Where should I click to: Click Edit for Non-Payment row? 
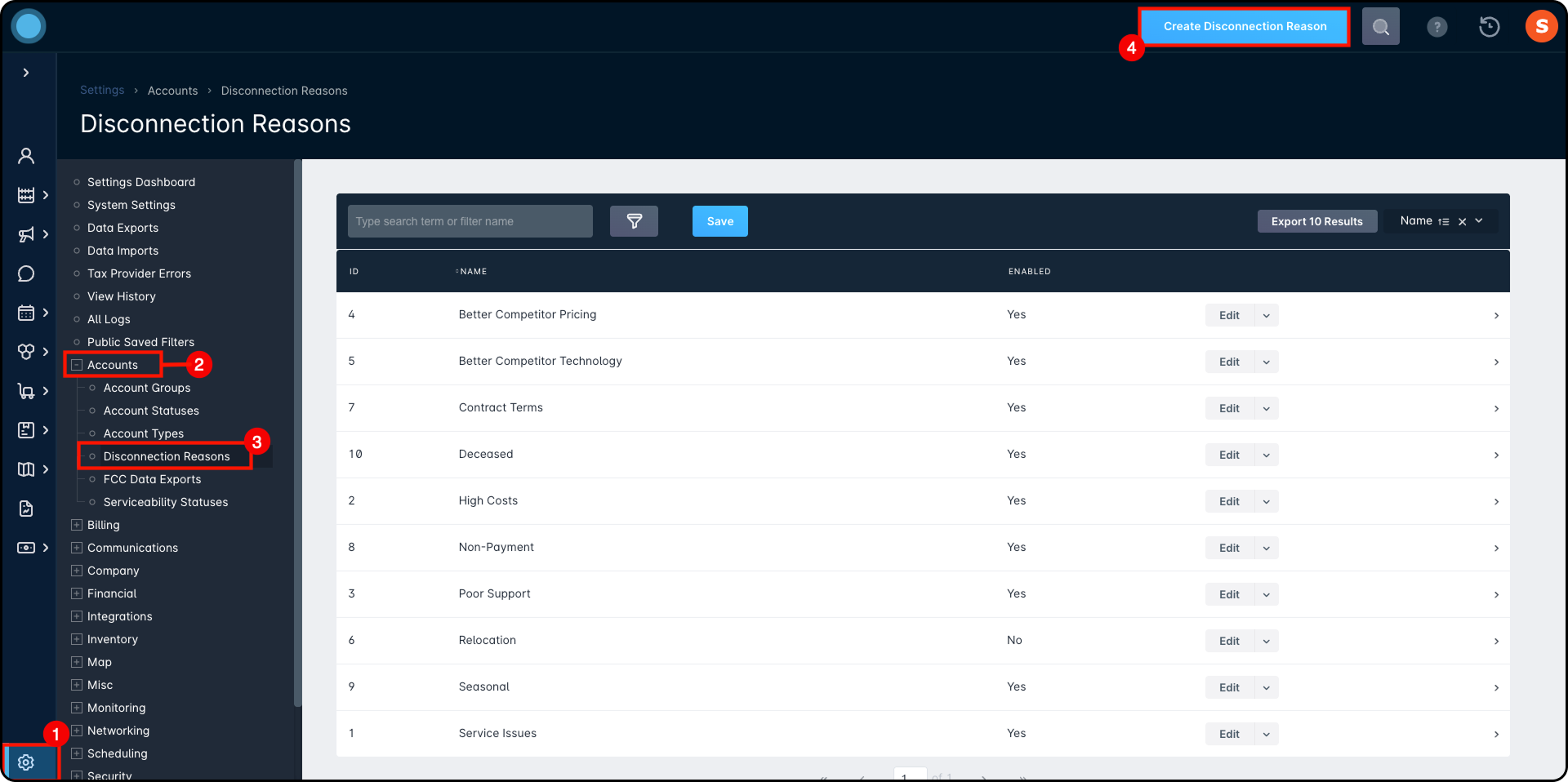(x=1229, y=548)
